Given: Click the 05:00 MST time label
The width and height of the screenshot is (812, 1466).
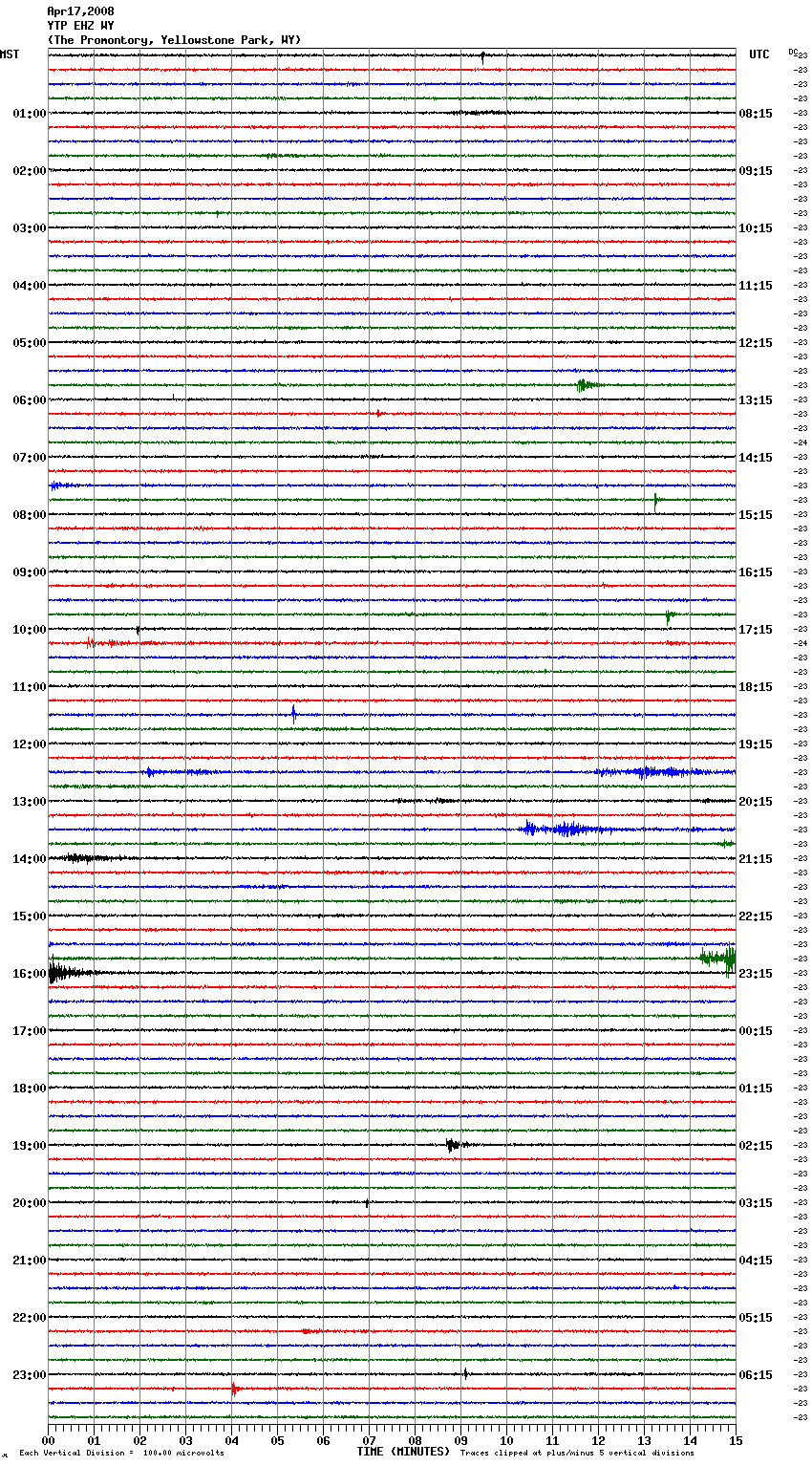Looking at the screenshot, I should (x=30, y=343).
